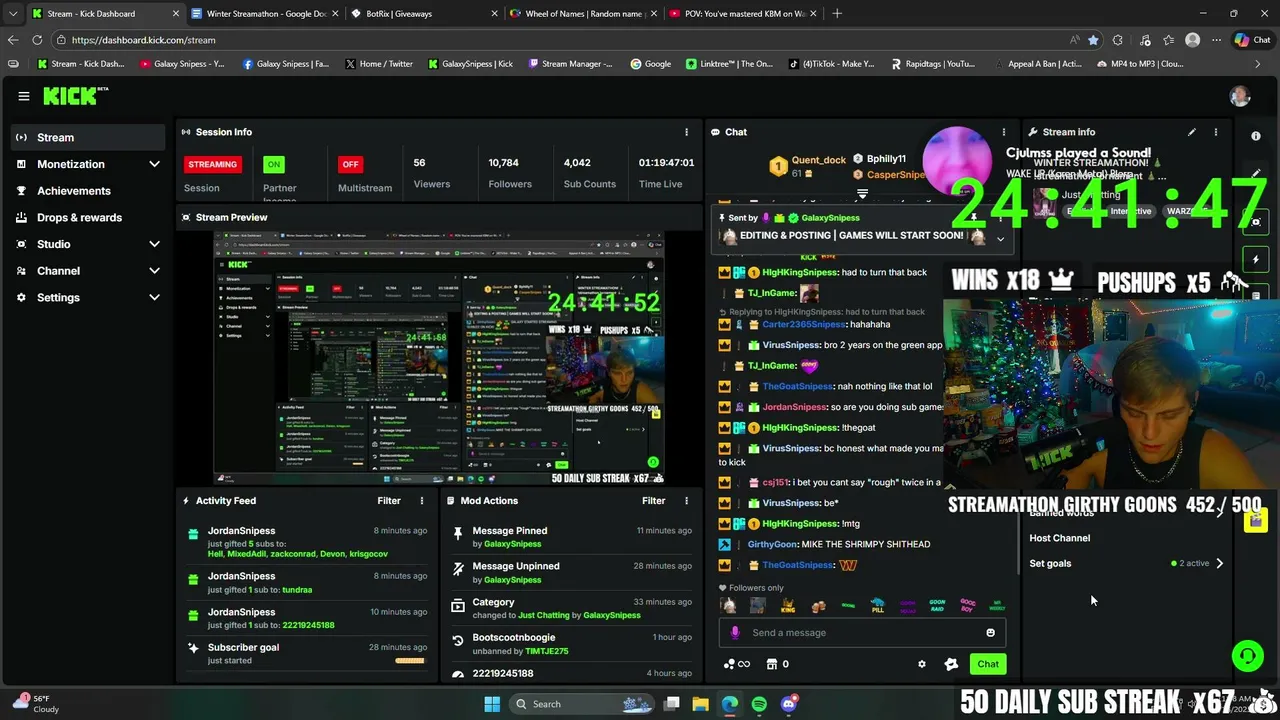Viewport: 1280px width, 720px height.
Task: Open the Session Info panel options menu
Action: 686,132
